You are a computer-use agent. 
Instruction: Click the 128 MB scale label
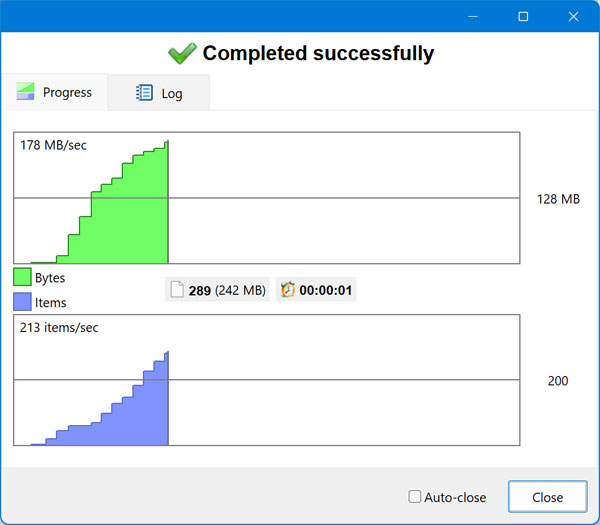pyautogui.click(x=558, y=199)
